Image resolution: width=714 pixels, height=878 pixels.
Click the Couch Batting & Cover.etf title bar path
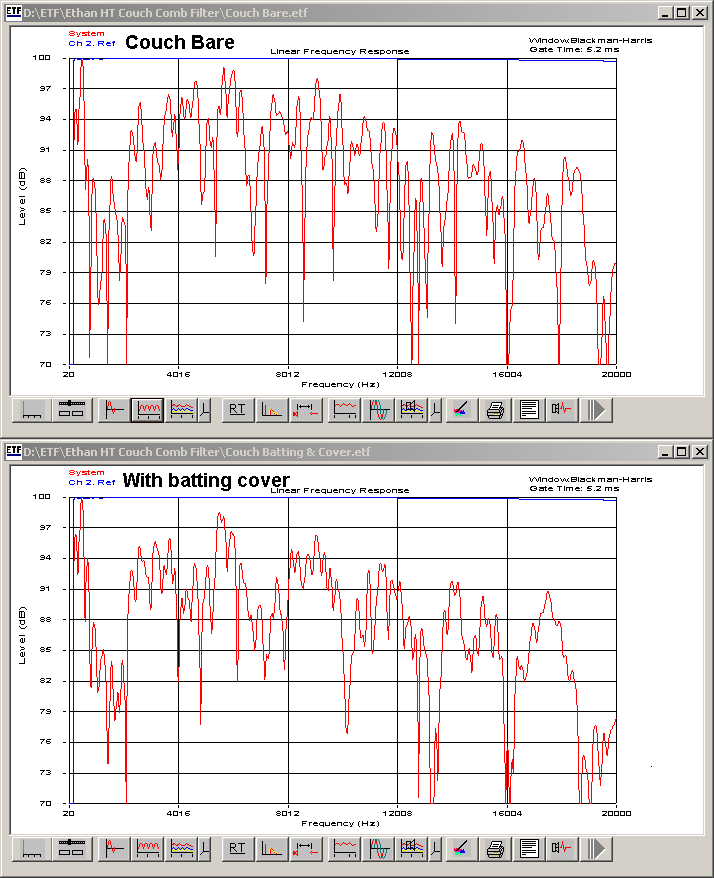tap(197, 451)
